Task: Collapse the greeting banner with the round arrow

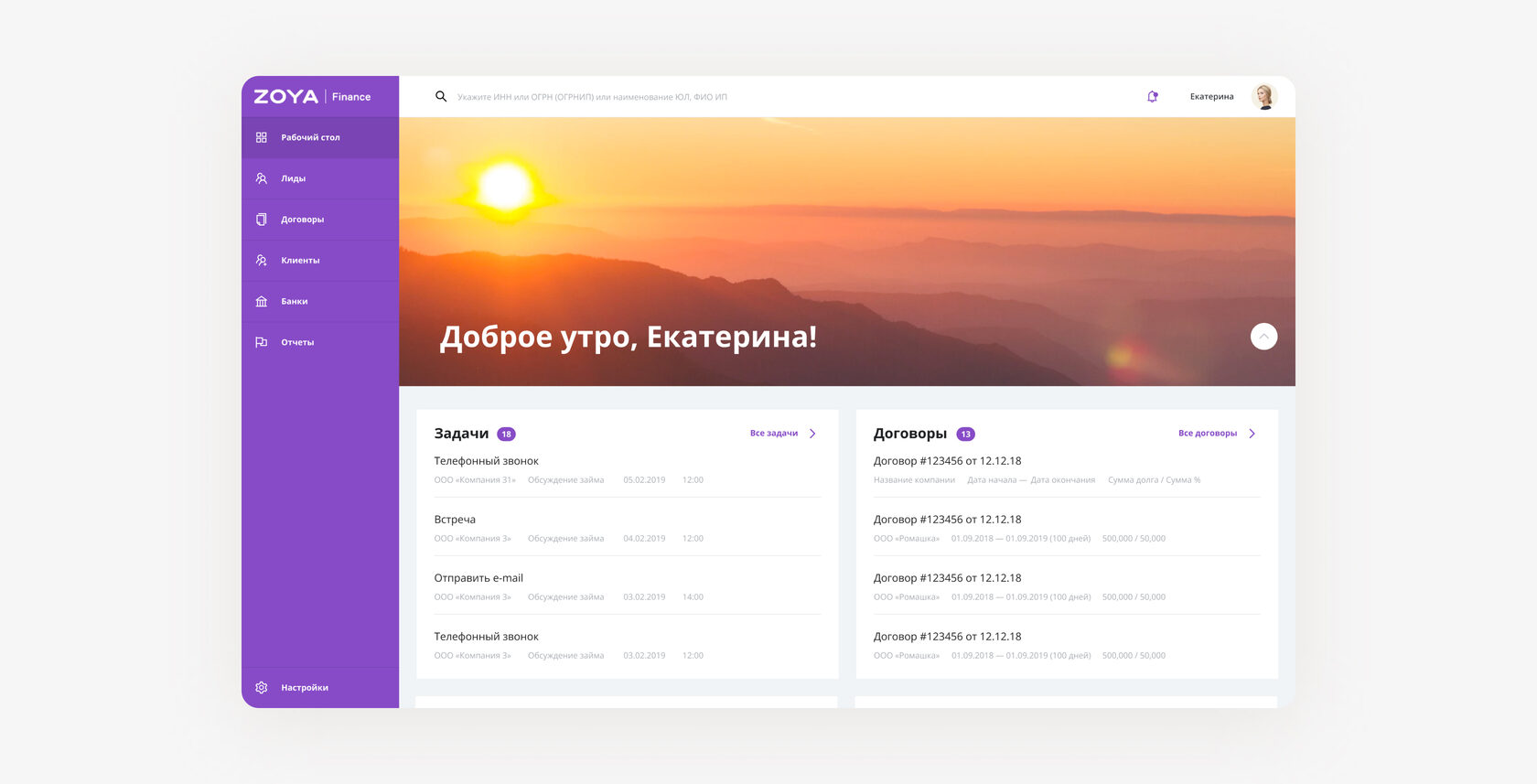Action: coord(1263,337)
